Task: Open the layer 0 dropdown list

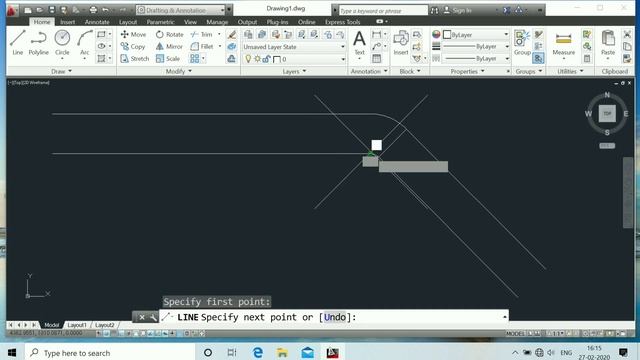Action: (294, 59)
